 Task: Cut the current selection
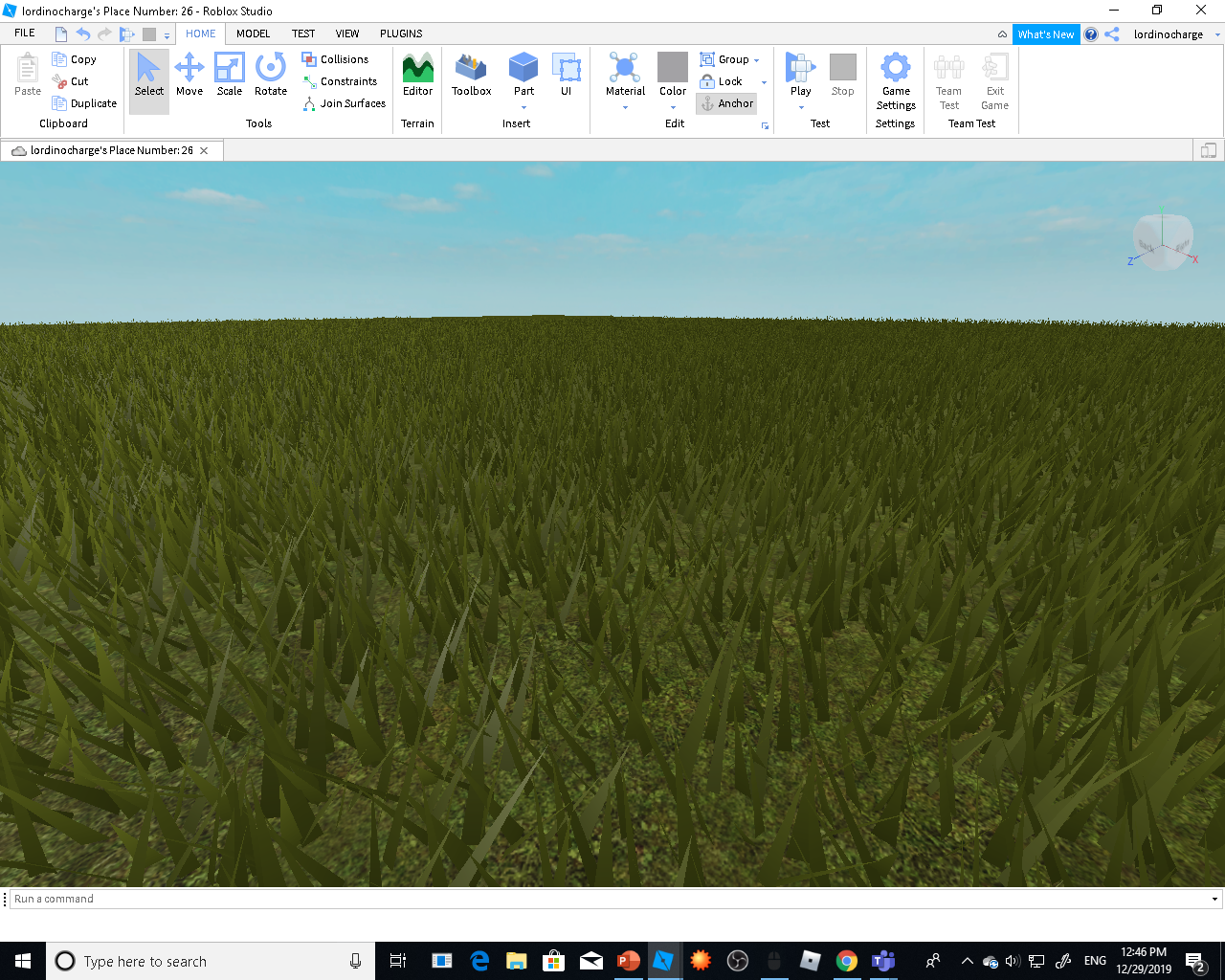[70, 81]
